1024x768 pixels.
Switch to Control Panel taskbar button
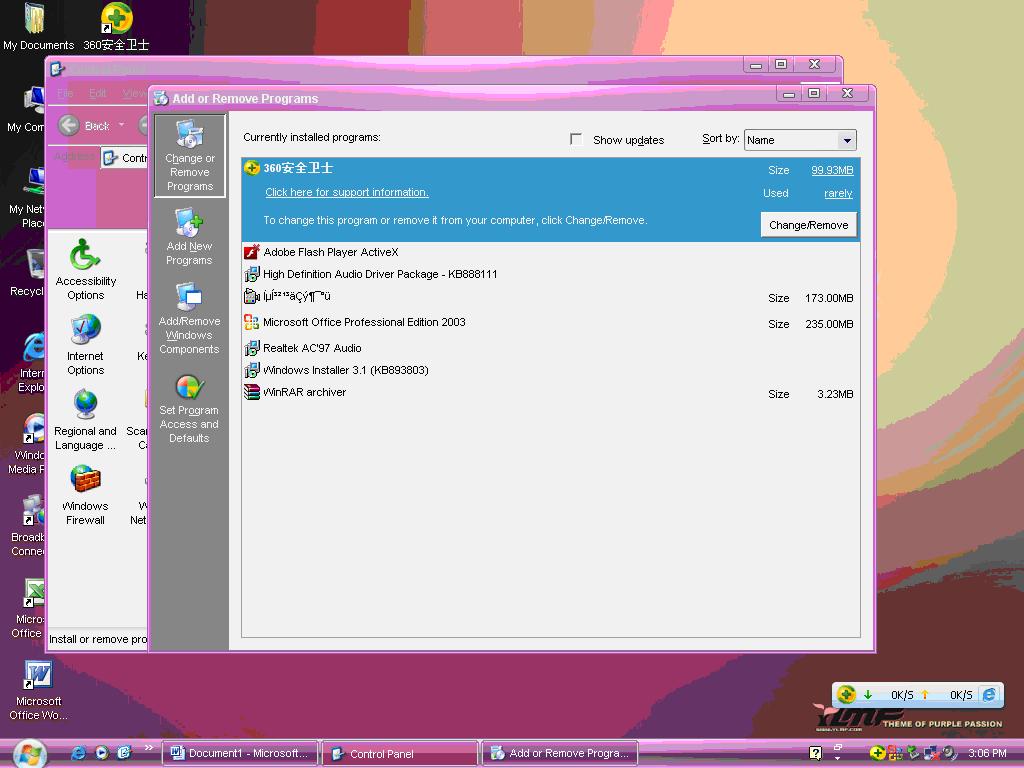(400, 753)
